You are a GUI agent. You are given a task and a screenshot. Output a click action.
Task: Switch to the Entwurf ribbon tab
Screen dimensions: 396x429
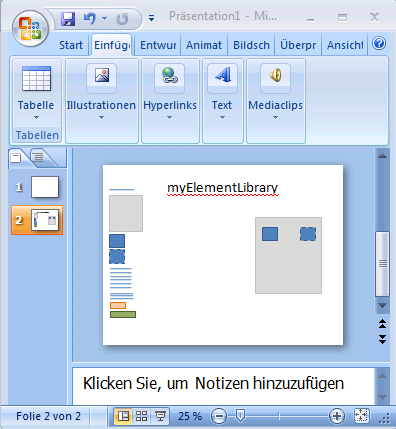click(158, 45)
